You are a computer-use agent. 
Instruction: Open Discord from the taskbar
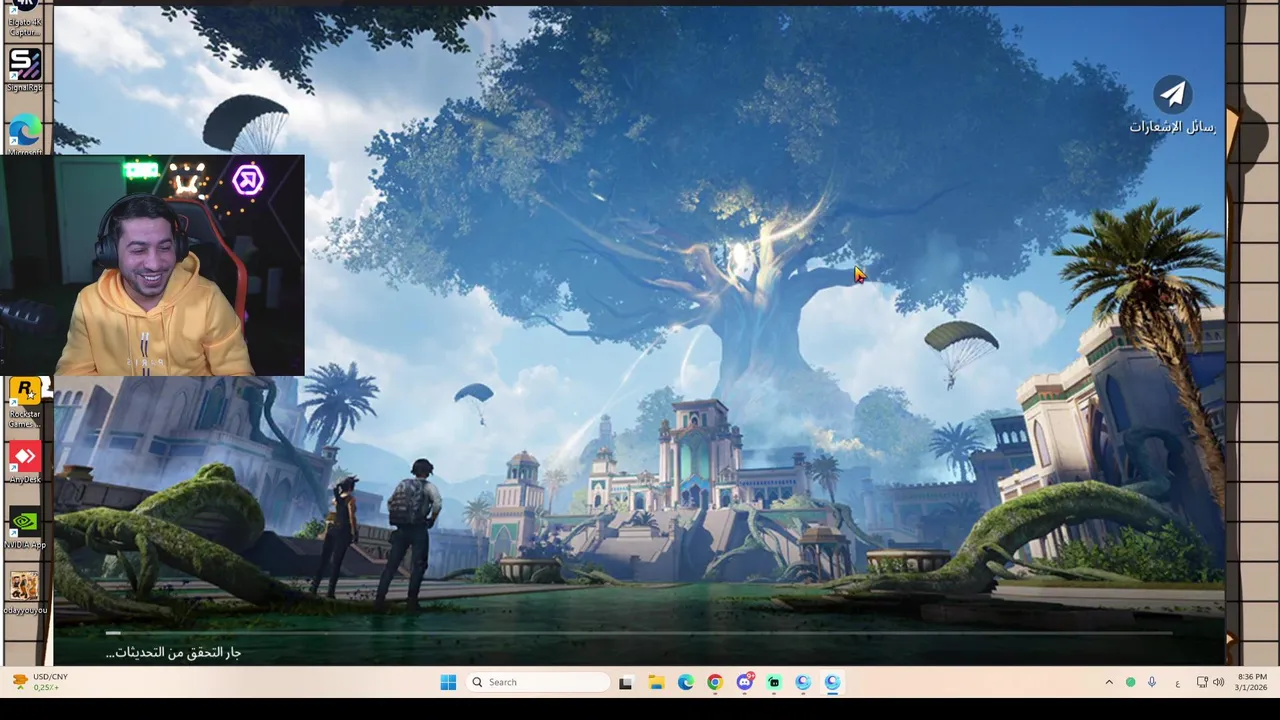pyautogui.click(x=745, y=682)
